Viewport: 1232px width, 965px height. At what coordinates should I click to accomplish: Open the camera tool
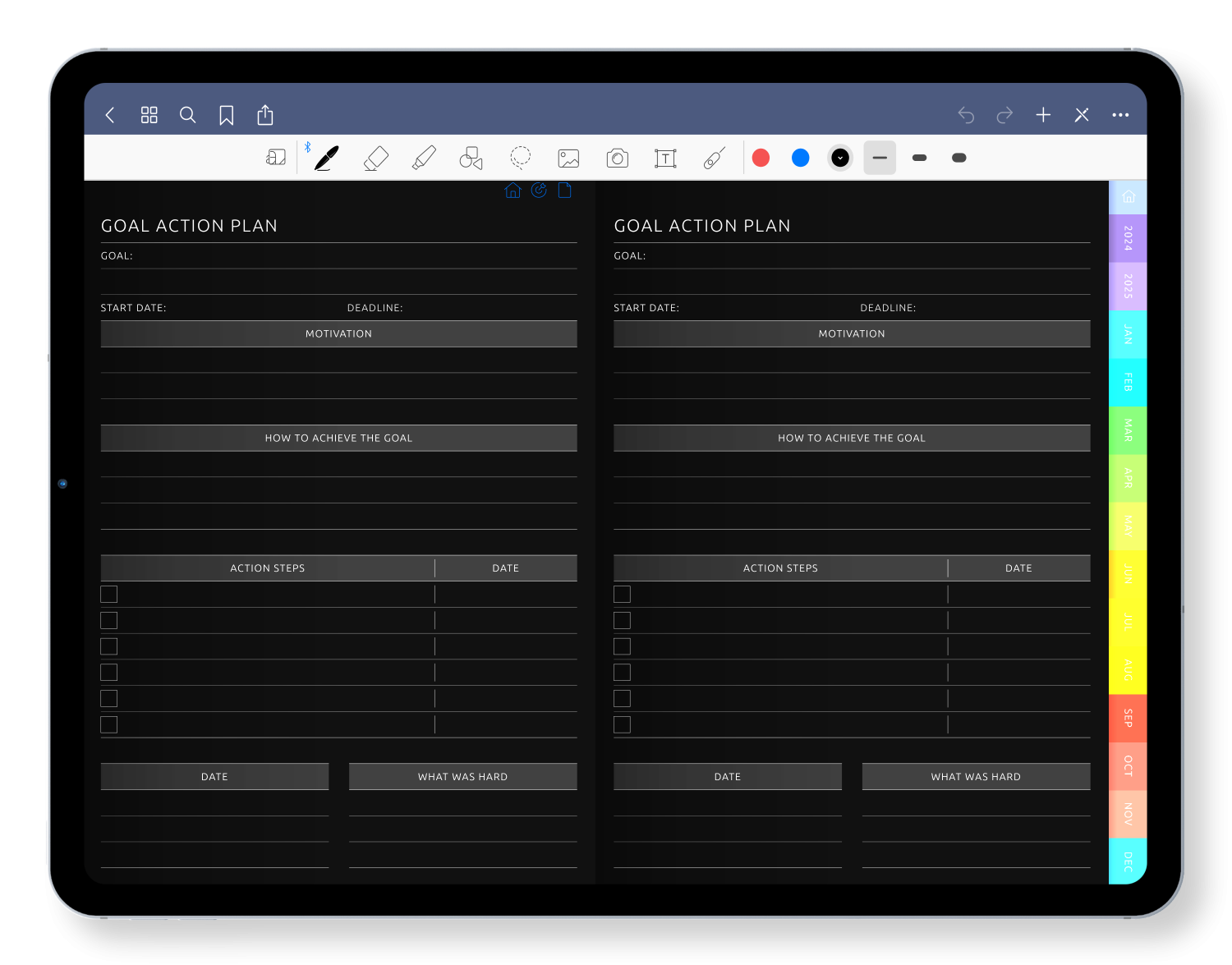(618, 158)
